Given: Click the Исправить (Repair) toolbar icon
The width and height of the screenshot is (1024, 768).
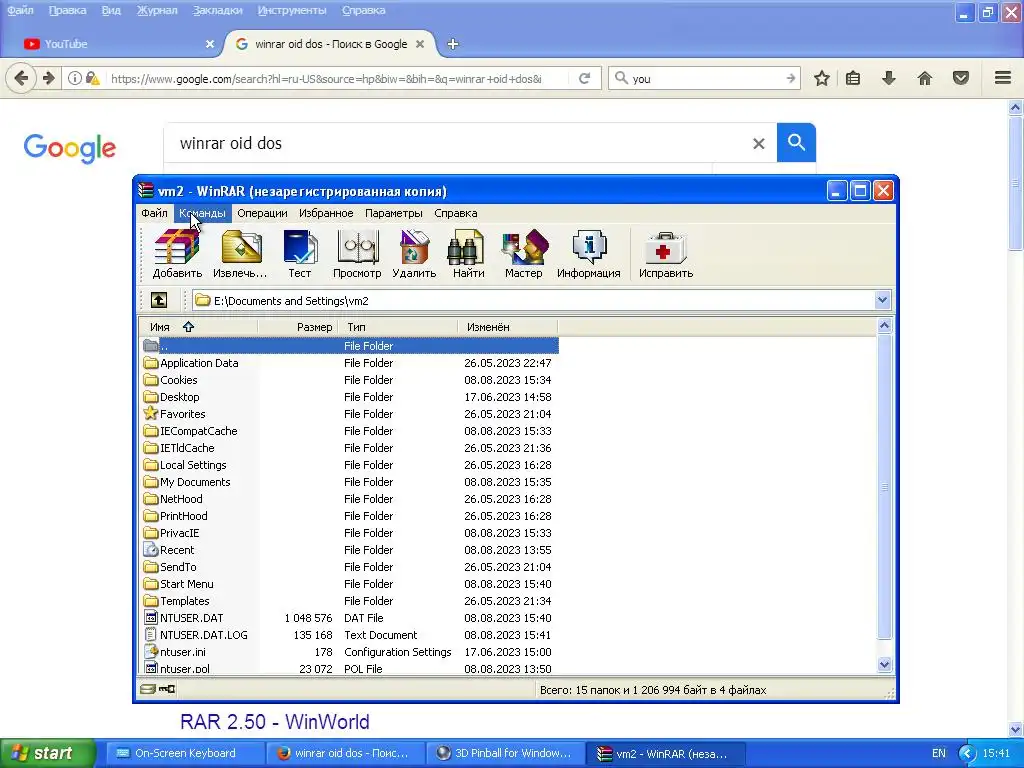Looking at the screenshot, I should (665, 254).
